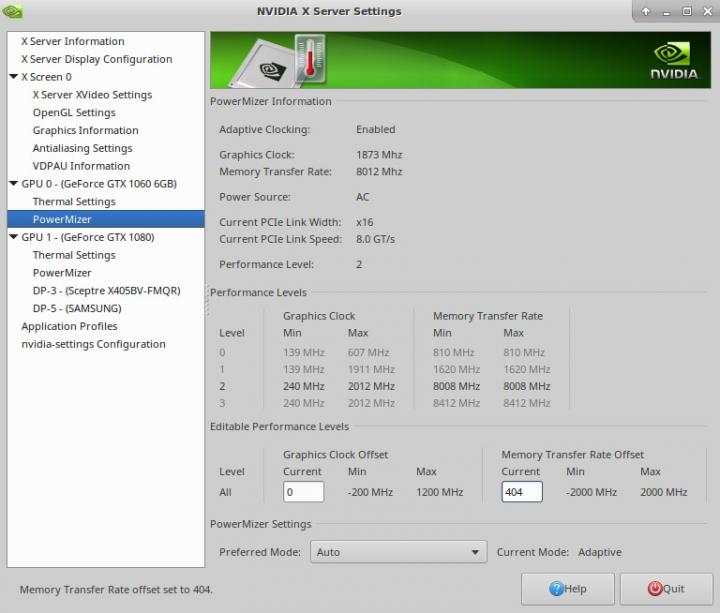Screen dimensions: 720x613
Task: Select Thermal Settings under GPU 0
Action: (x=74, y=202)
